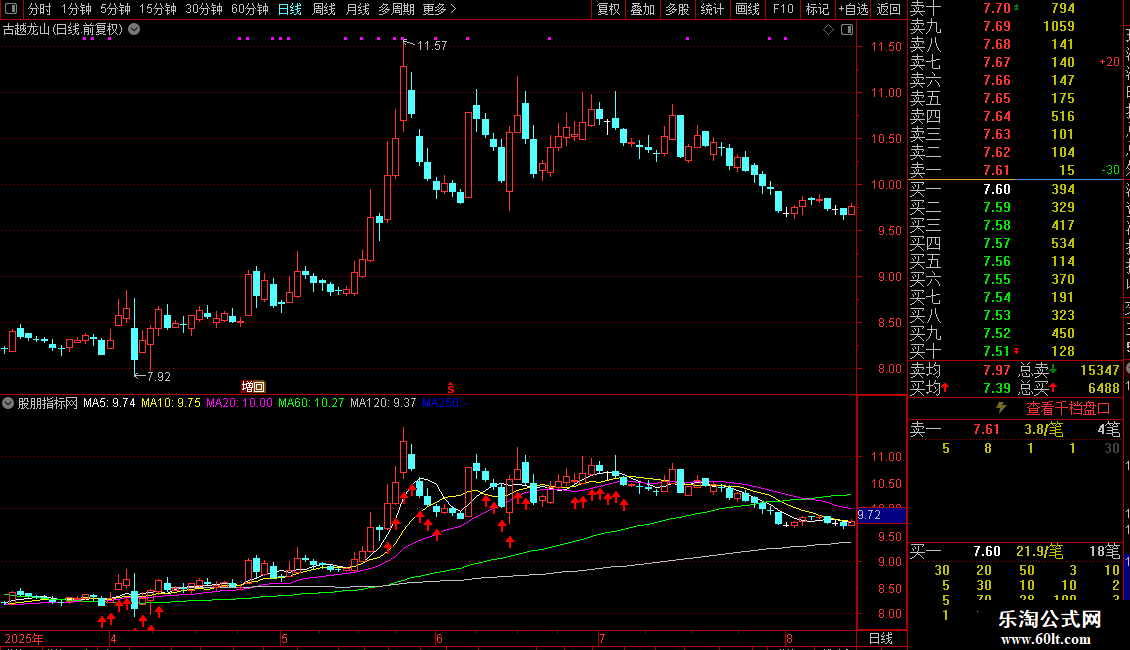Click the MA20: 10.00 value

point(239,403)
